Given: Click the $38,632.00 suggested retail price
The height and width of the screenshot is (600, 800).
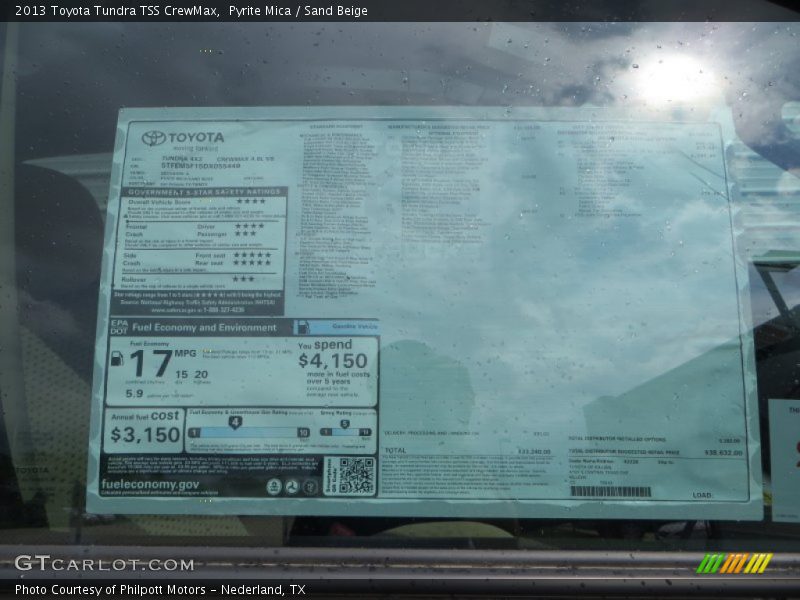Looking at the screenshot, I should coord(723,453).
